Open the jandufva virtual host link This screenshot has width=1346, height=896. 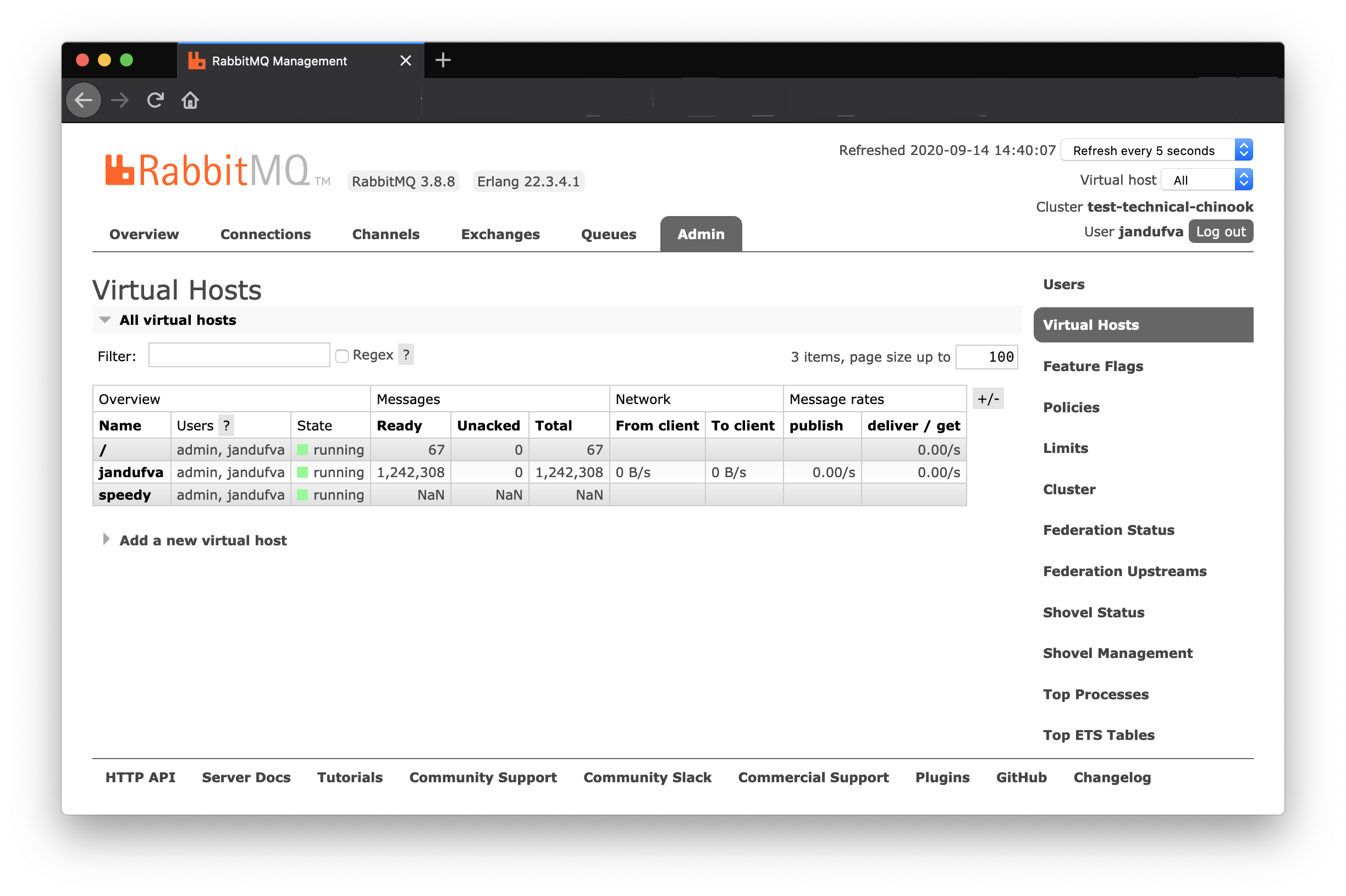[131, 472]
